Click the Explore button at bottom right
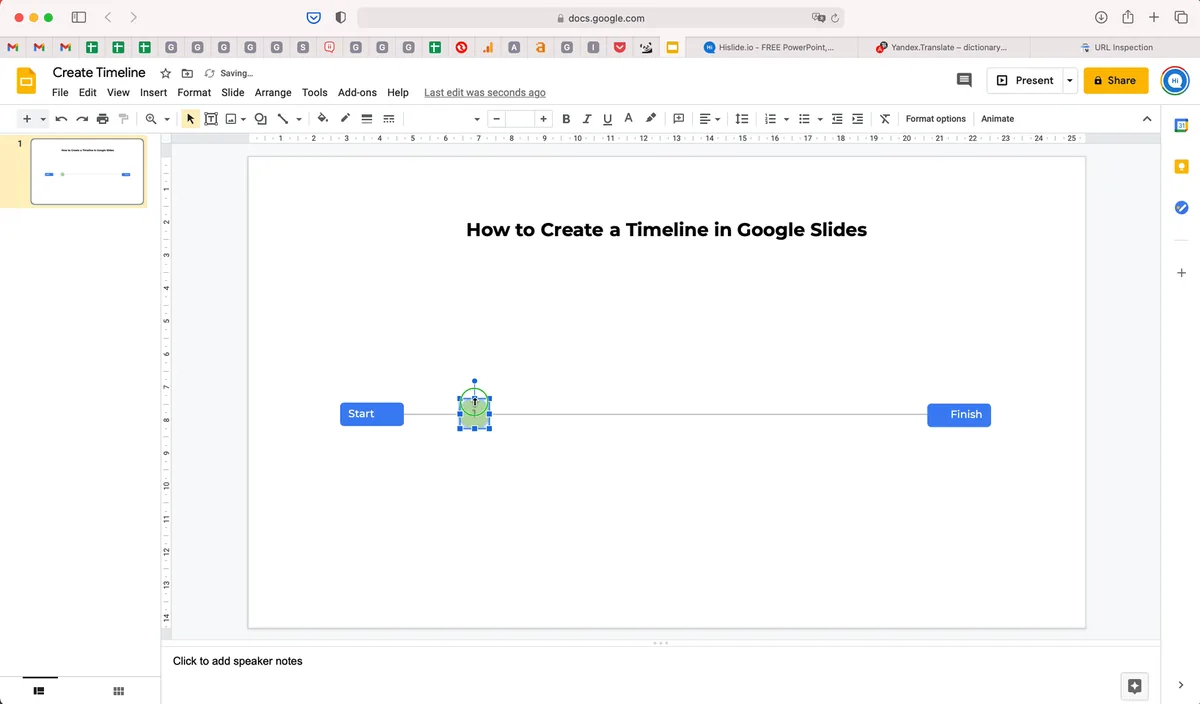Viewport: 1200px width, 704px height. 1134,686
